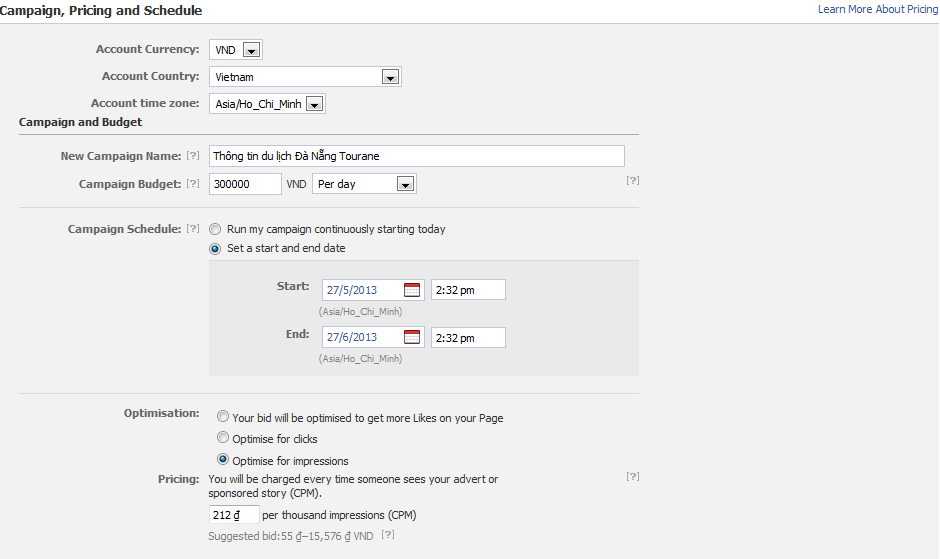The height and width of the screenshot is (559, 940).
Task: Select Set a start and end date
Action: tap(216, 248)
